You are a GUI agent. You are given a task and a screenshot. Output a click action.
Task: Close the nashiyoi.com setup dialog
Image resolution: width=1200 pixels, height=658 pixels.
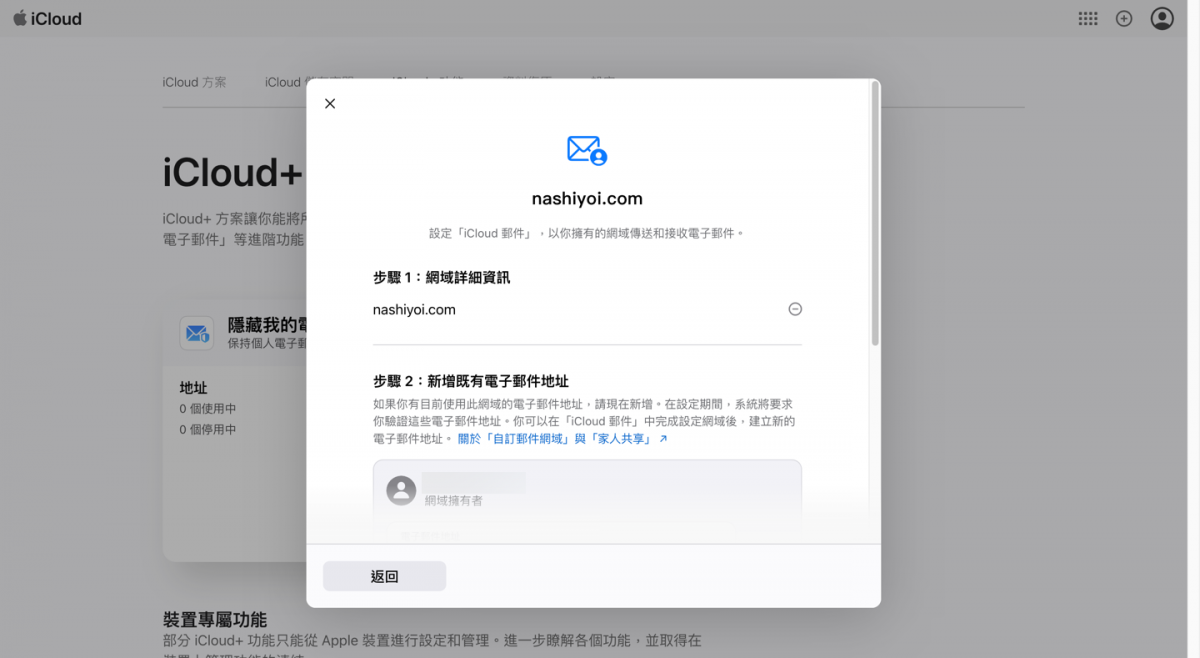point(330,104)
